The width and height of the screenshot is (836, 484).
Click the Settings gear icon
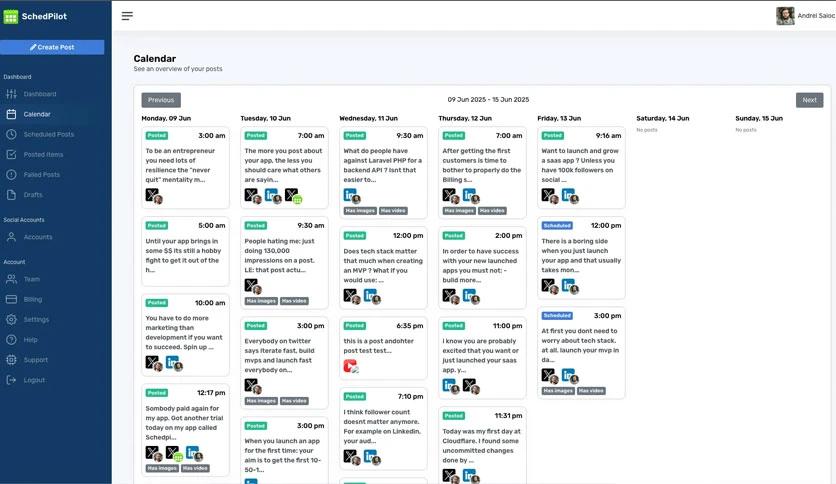[11, 320]
